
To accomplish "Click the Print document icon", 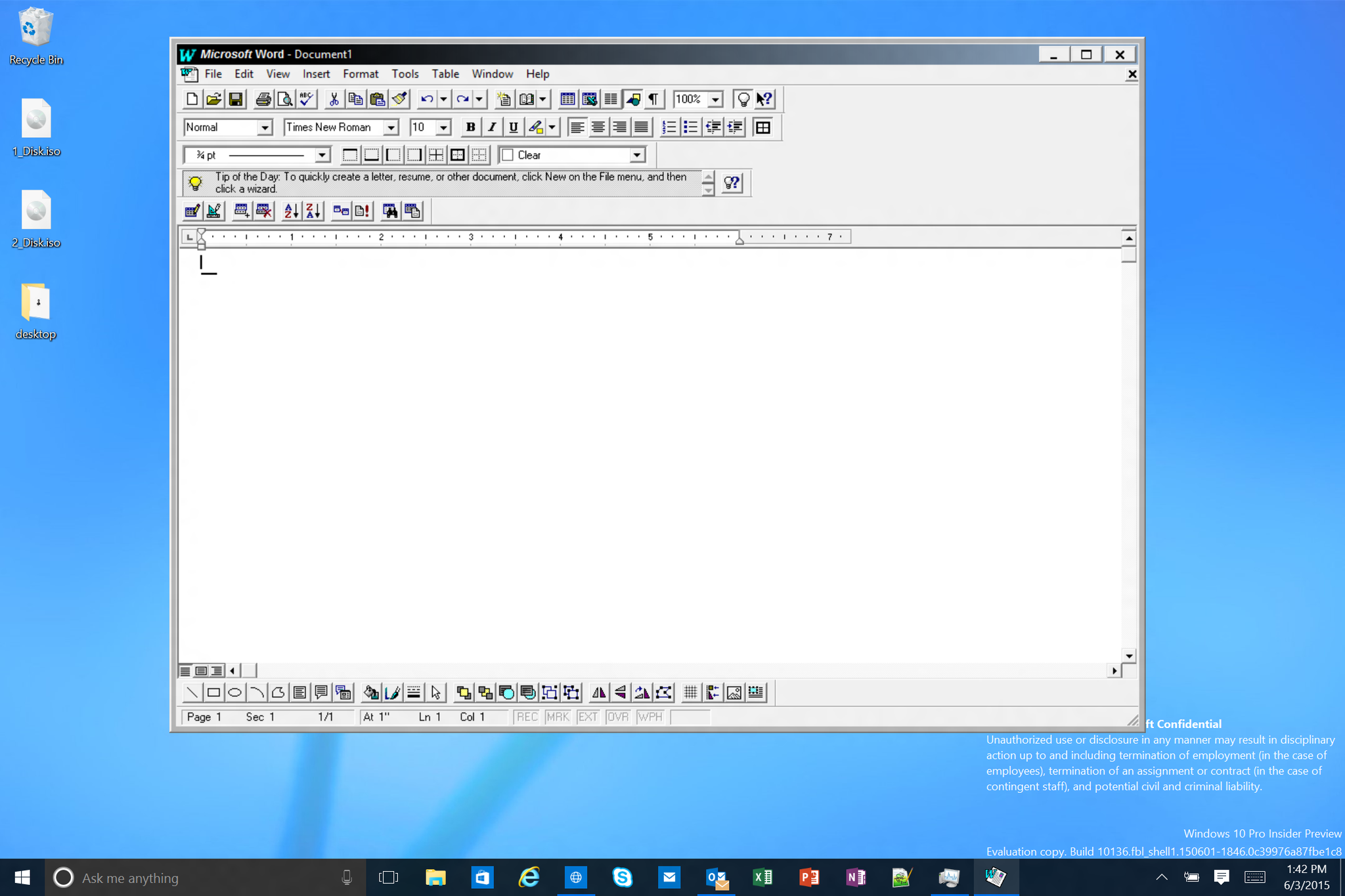I will [264, 99].
